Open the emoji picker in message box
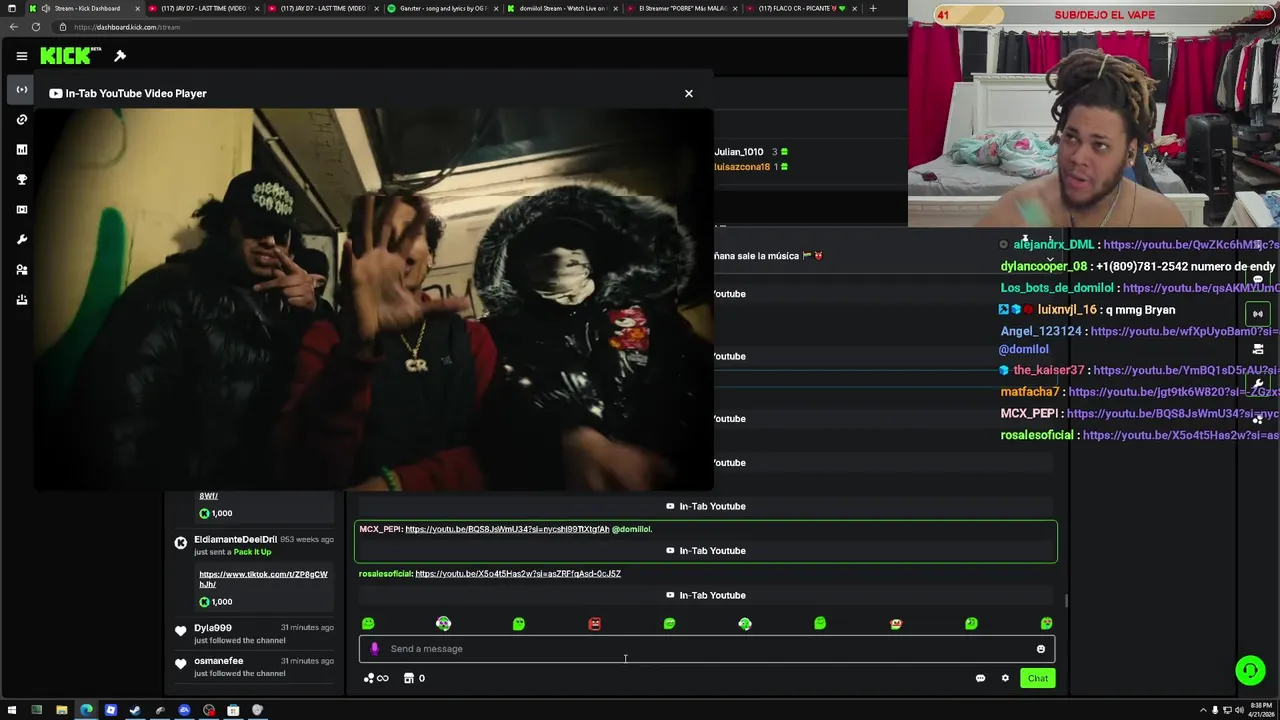Screen dimensions: 1280x720 (x=1041, y=649)
